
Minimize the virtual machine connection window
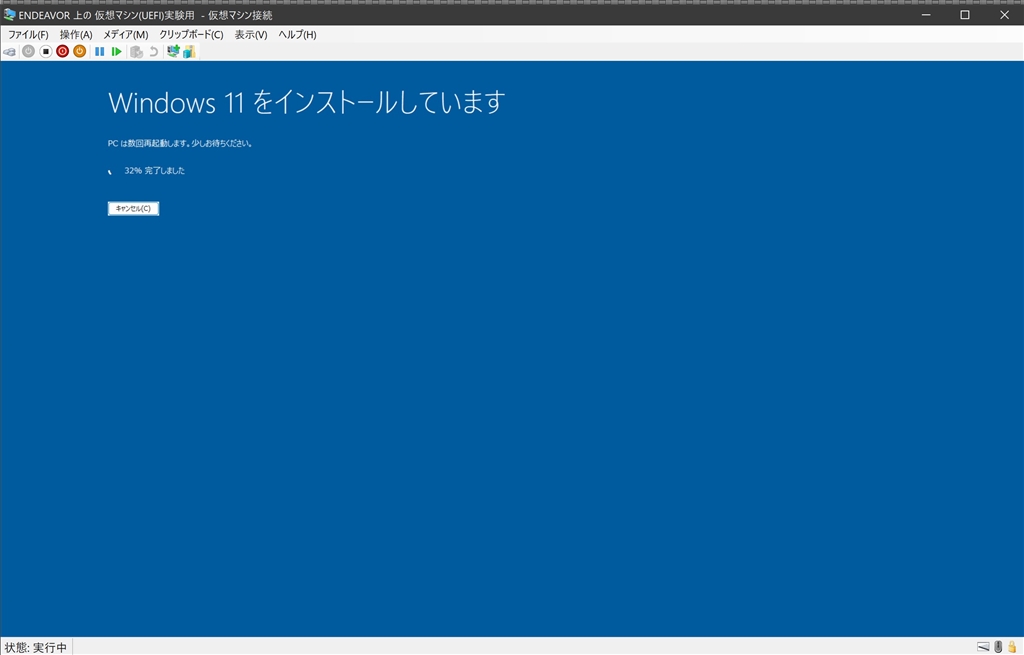coord(926,14)
